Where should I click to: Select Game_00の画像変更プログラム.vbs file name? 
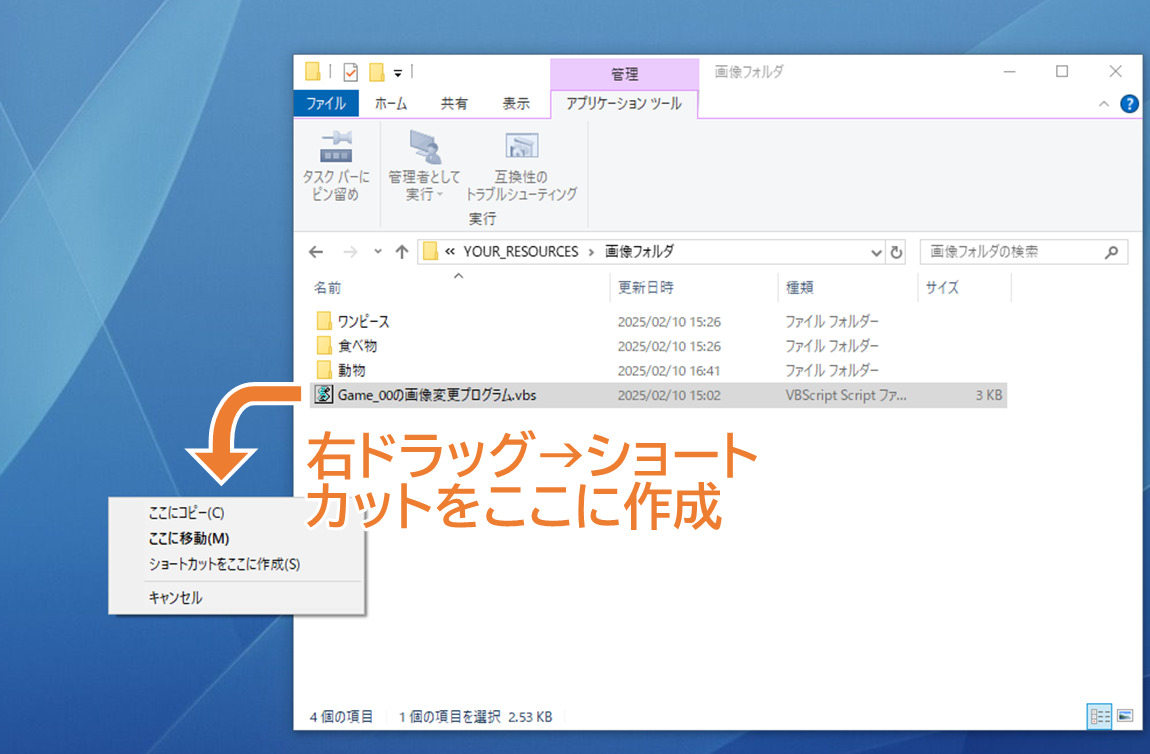pyautogui.click(x=437, y=395)
